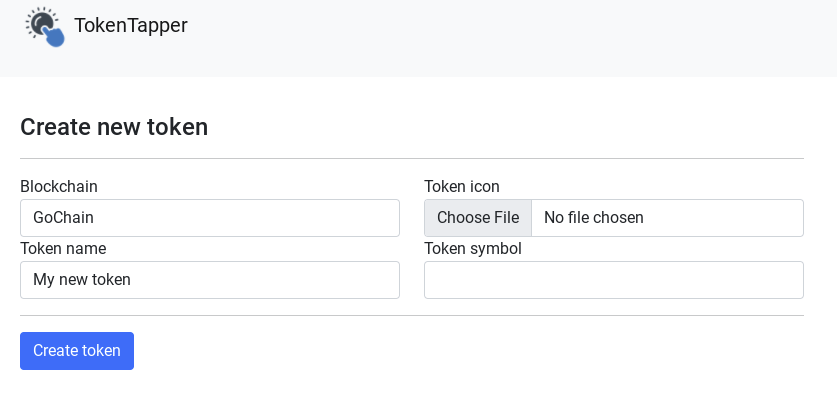
Task: Focus the Token name input field
Action: pyautogui.click(x=210, y=280)
